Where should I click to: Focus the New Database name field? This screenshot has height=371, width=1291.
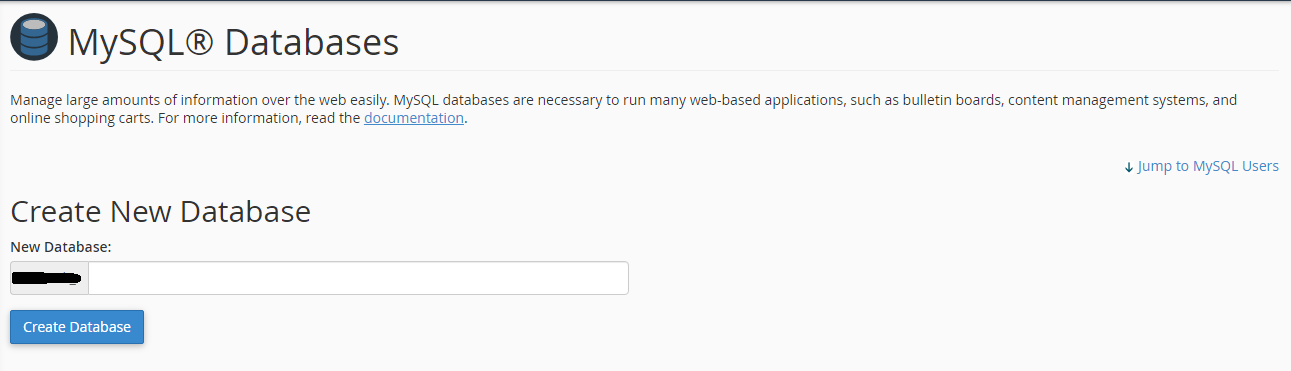pos(358,278)
